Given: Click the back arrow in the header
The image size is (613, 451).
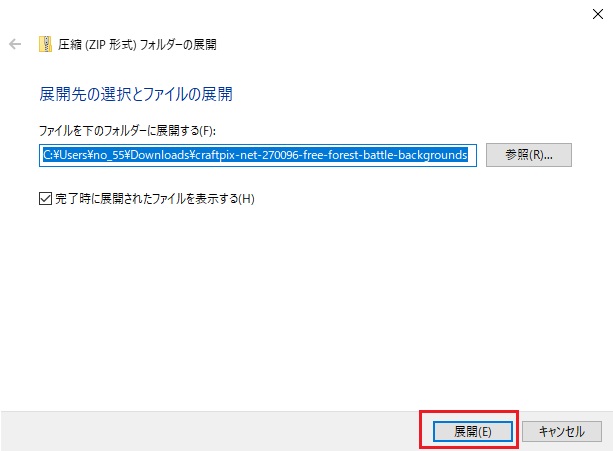Looking at the screenshot, I should [15, 44].
